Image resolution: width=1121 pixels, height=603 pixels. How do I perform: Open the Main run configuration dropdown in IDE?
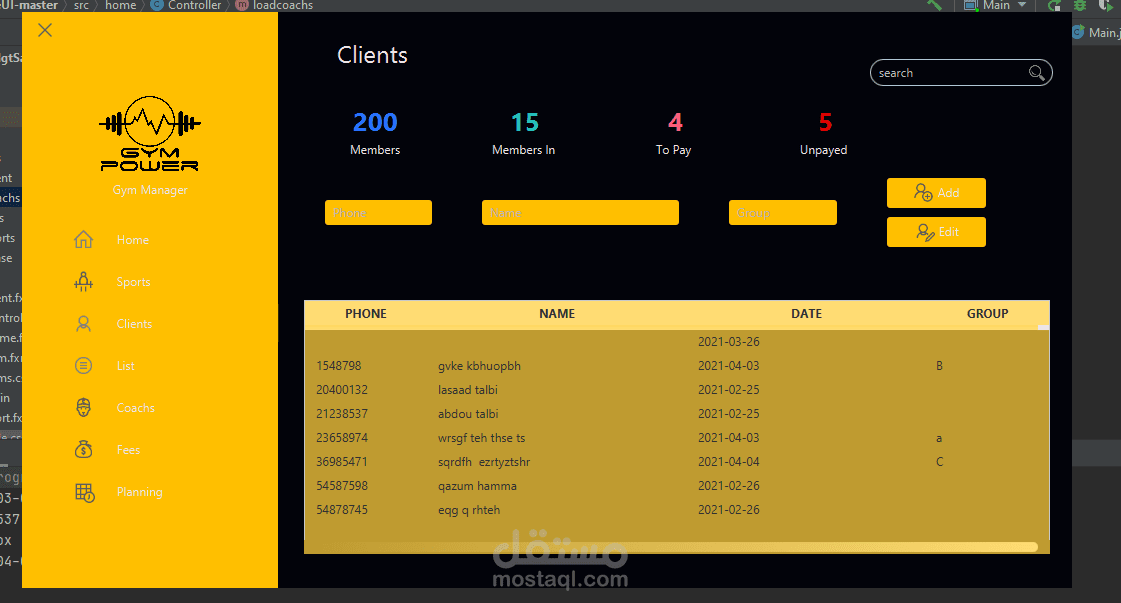[996, 5]
